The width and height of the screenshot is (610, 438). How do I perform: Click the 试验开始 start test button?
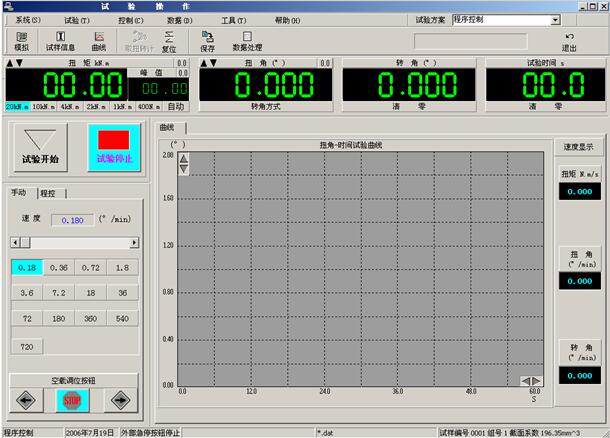(x=40, y=146)
